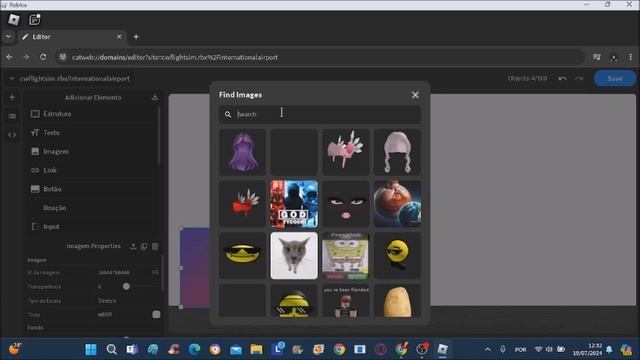This screenshot has height=360, width=640.
Task: Save the site with Save button
Action: [x=615, y=78]
